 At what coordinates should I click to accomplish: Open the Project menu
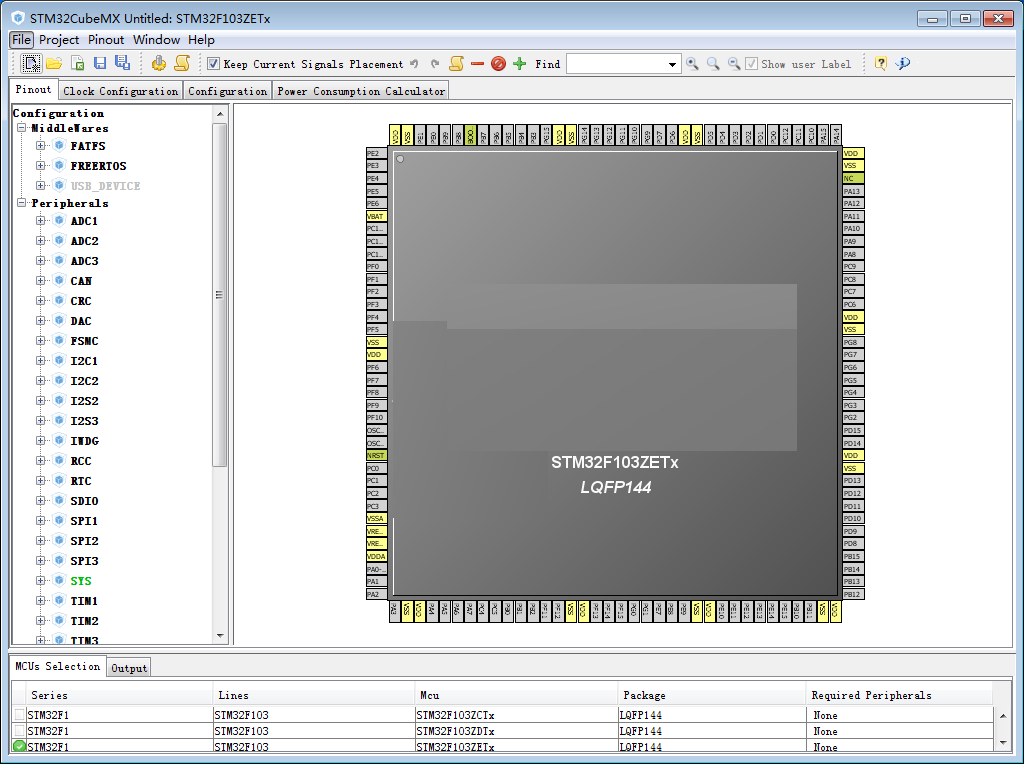pos(59,39)
